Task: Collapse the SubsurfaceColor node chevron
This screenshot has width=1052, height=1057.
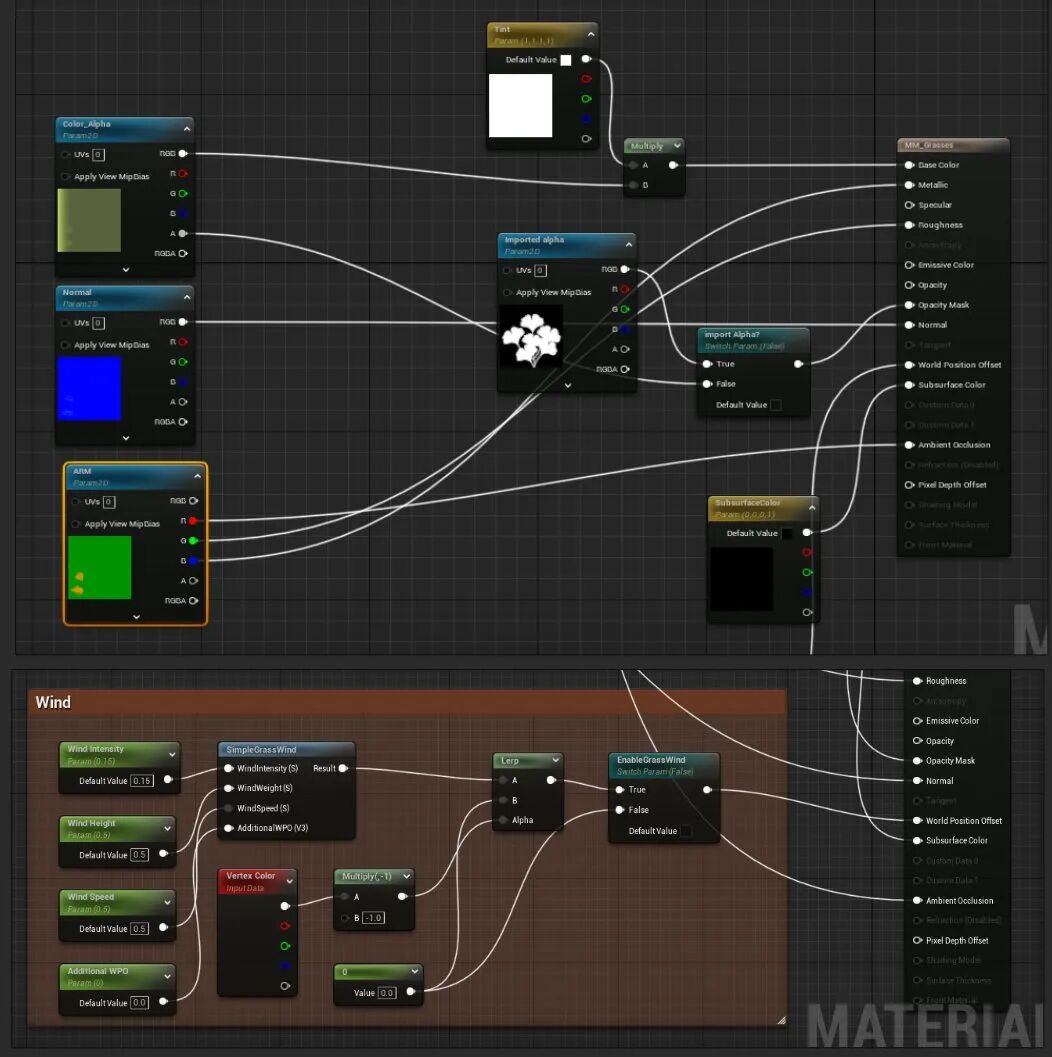Action: (812, 507)
